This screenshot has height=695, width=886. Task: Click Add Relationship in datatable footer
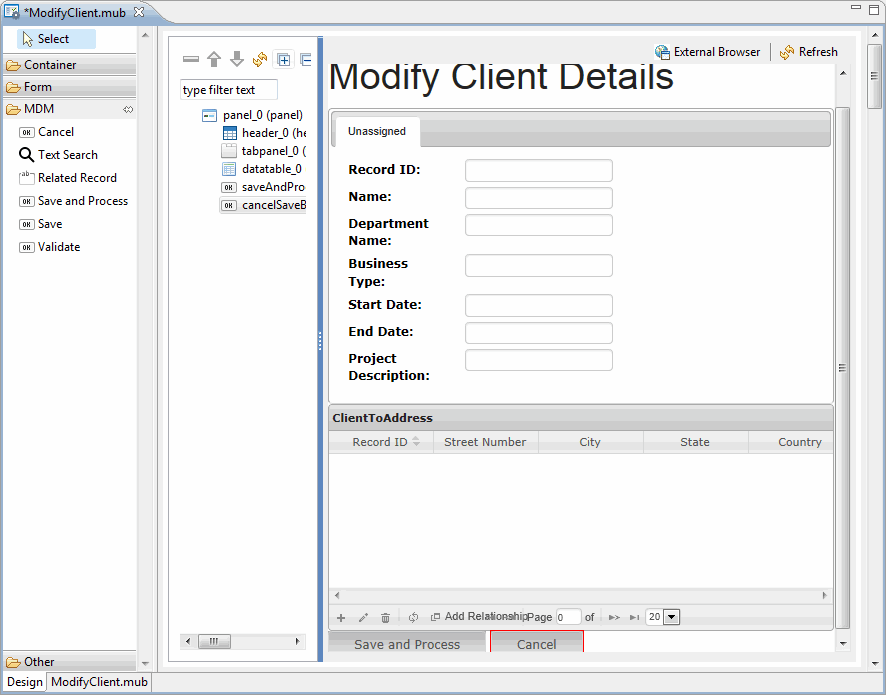click(x=479, y=616)
